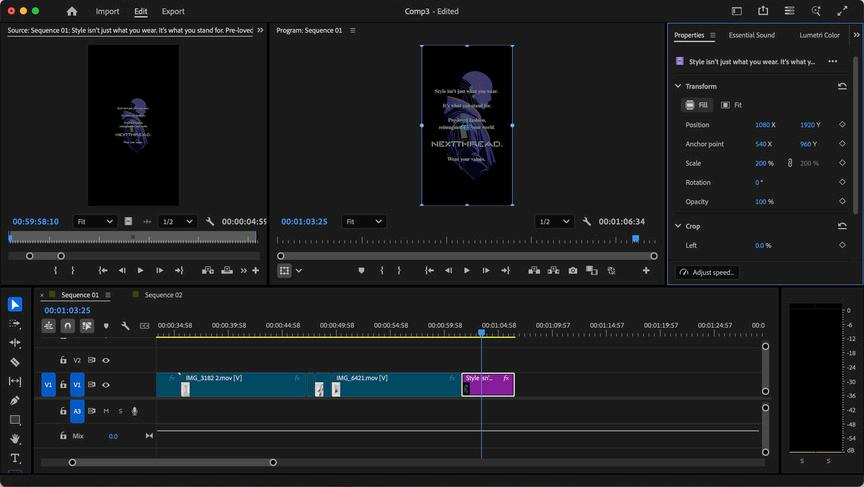Viewport: 864px width, 487px height.
Task: Open Program monitor zoom Fit dropdown
Action: [x=364, y=221]
